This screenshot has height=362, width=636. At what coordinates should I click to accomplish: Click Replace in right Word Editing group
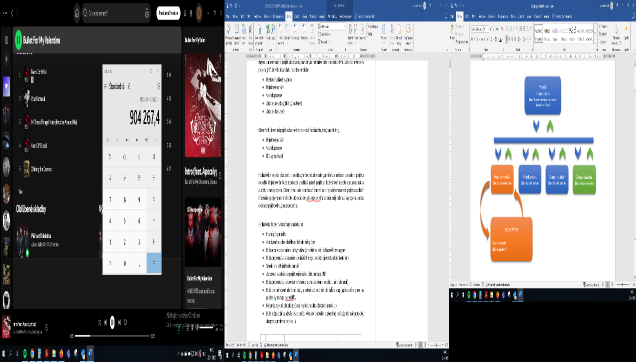(x=604, y=34)
